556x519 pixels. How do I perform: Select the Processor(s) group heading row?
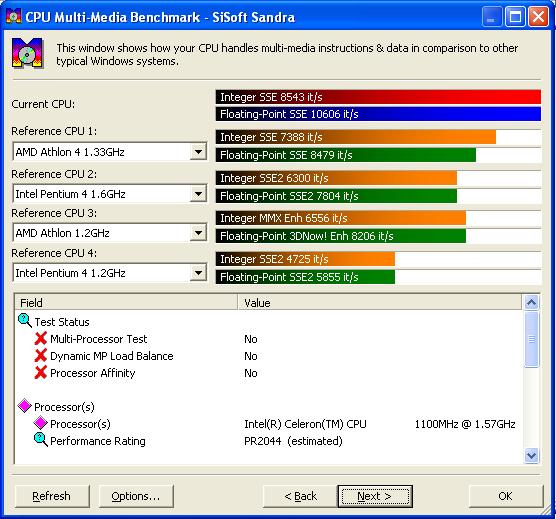(269, 407)
